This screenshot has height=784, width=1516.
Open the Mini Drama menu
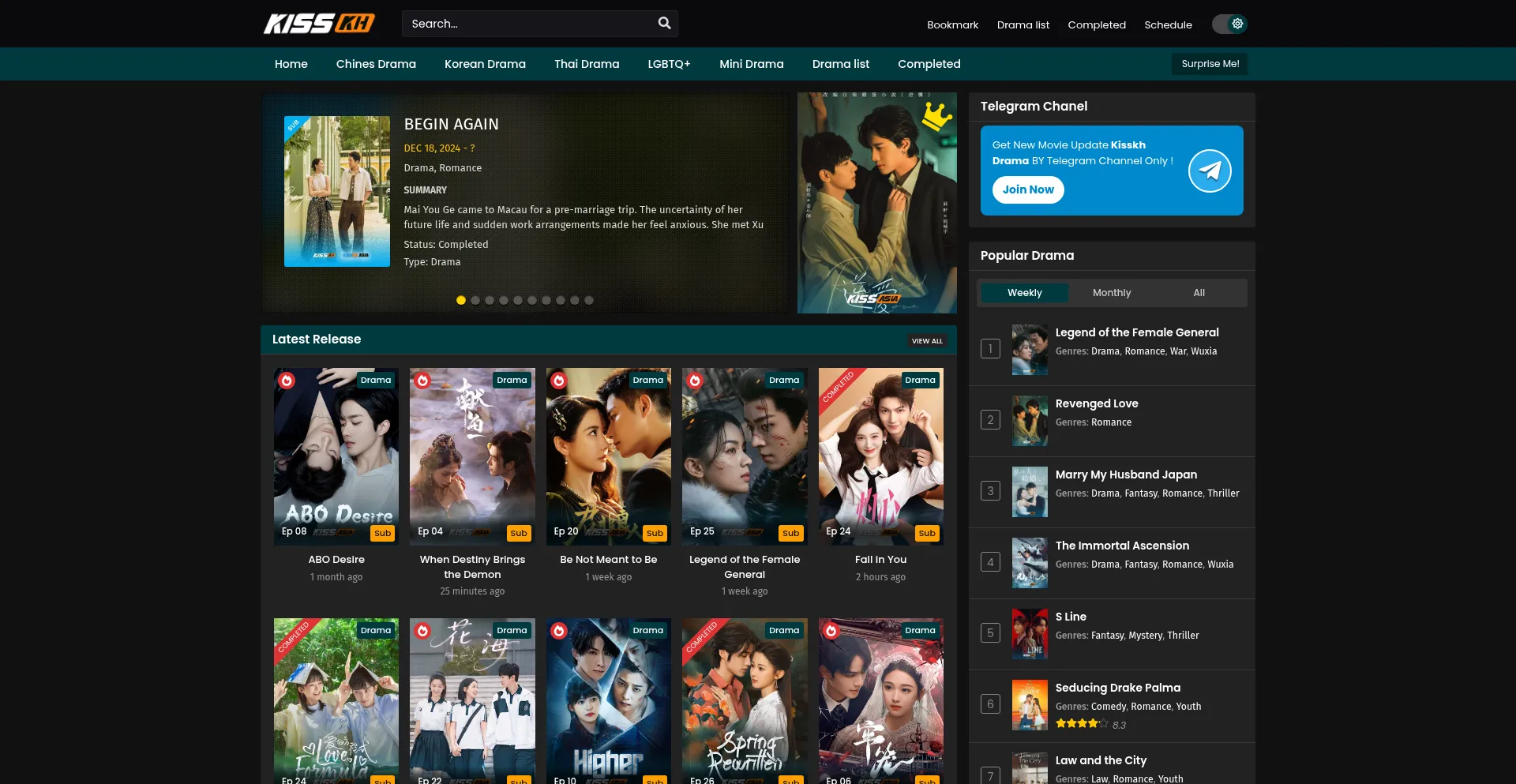coord(752,64)
